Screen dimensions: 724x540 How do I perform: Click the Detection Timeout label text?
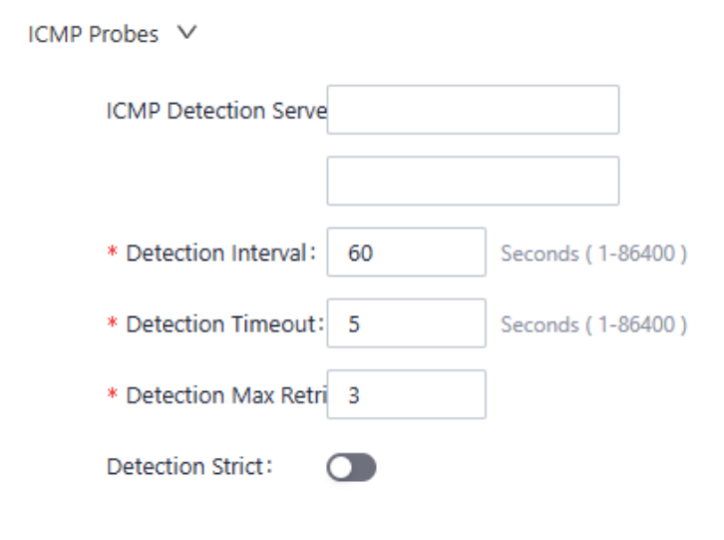pos(221,324)
